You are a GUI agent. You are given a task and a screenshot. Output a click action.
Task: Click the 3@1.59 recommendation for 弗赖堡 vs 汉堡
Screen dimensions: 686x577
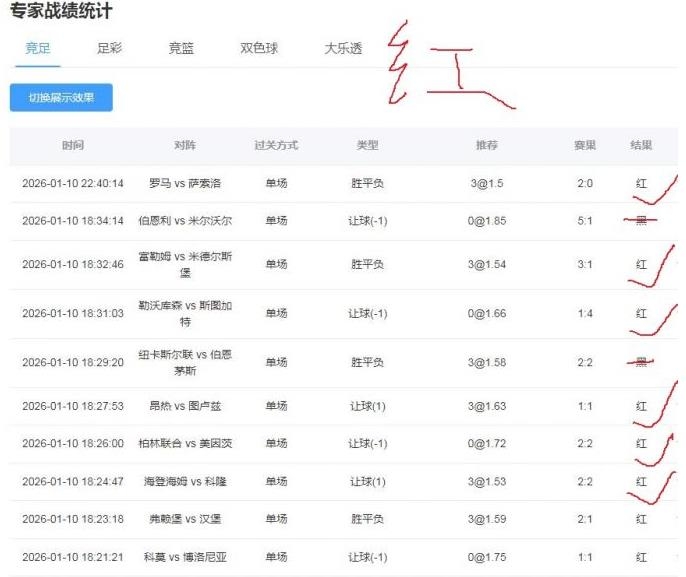click(x=486, y=519)
